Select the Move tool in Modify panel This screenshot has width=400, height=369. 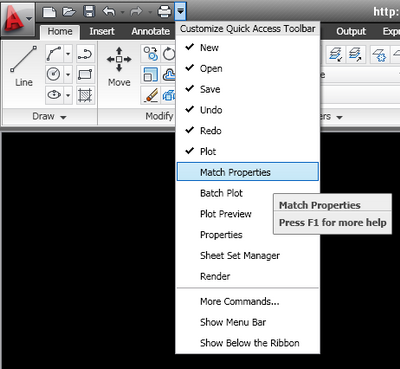[x=119, y=67]
